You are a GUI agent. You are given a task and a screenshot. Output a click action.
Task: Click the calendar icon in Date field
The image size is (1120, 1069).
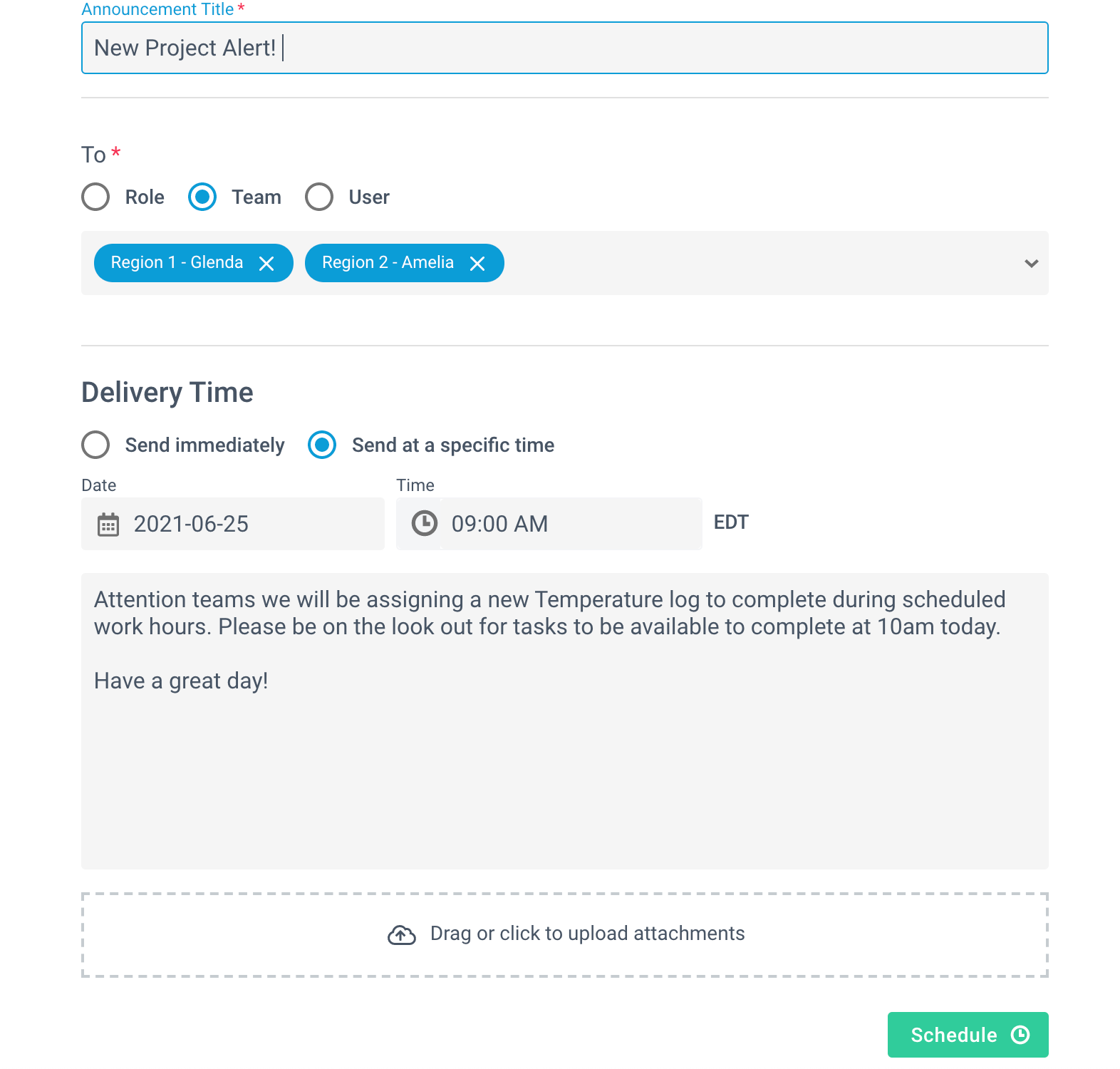pos(108,525)
